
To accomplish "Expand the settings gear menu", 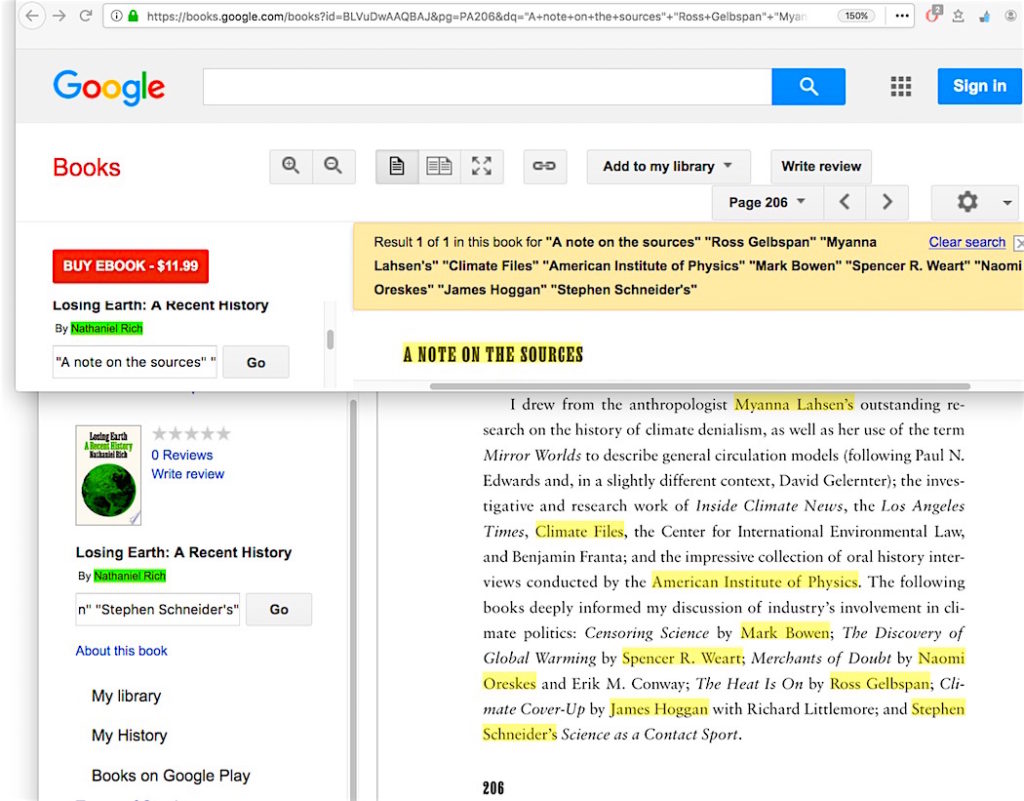I will pyautogui.click(x=975, y=202).
